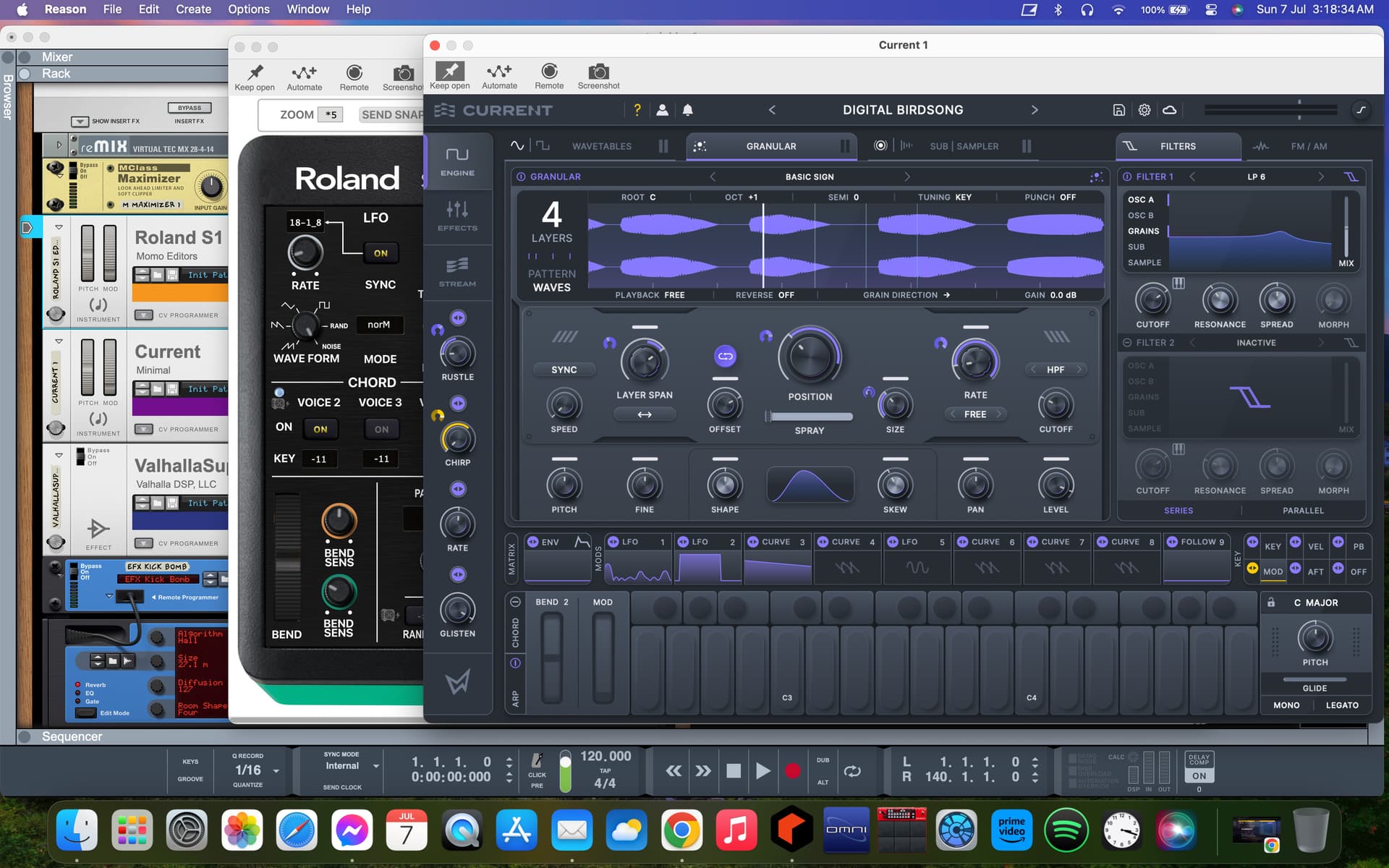Click the notifications bell icon
Viewport: 1389px width, 868px height.
688,110
